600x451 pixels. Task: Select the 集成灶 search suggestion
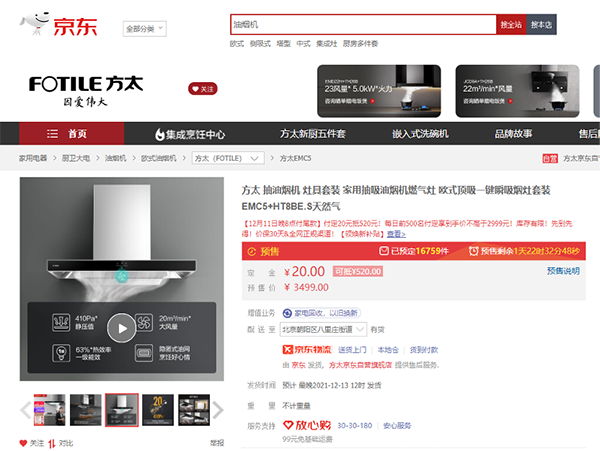click(x=326, y=44)
